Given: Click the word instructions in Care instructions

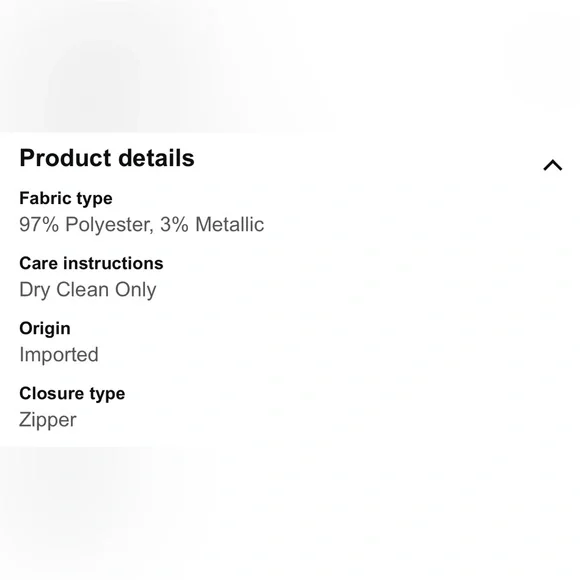Looking at the screenshot, I should click(x=113, y=263).
